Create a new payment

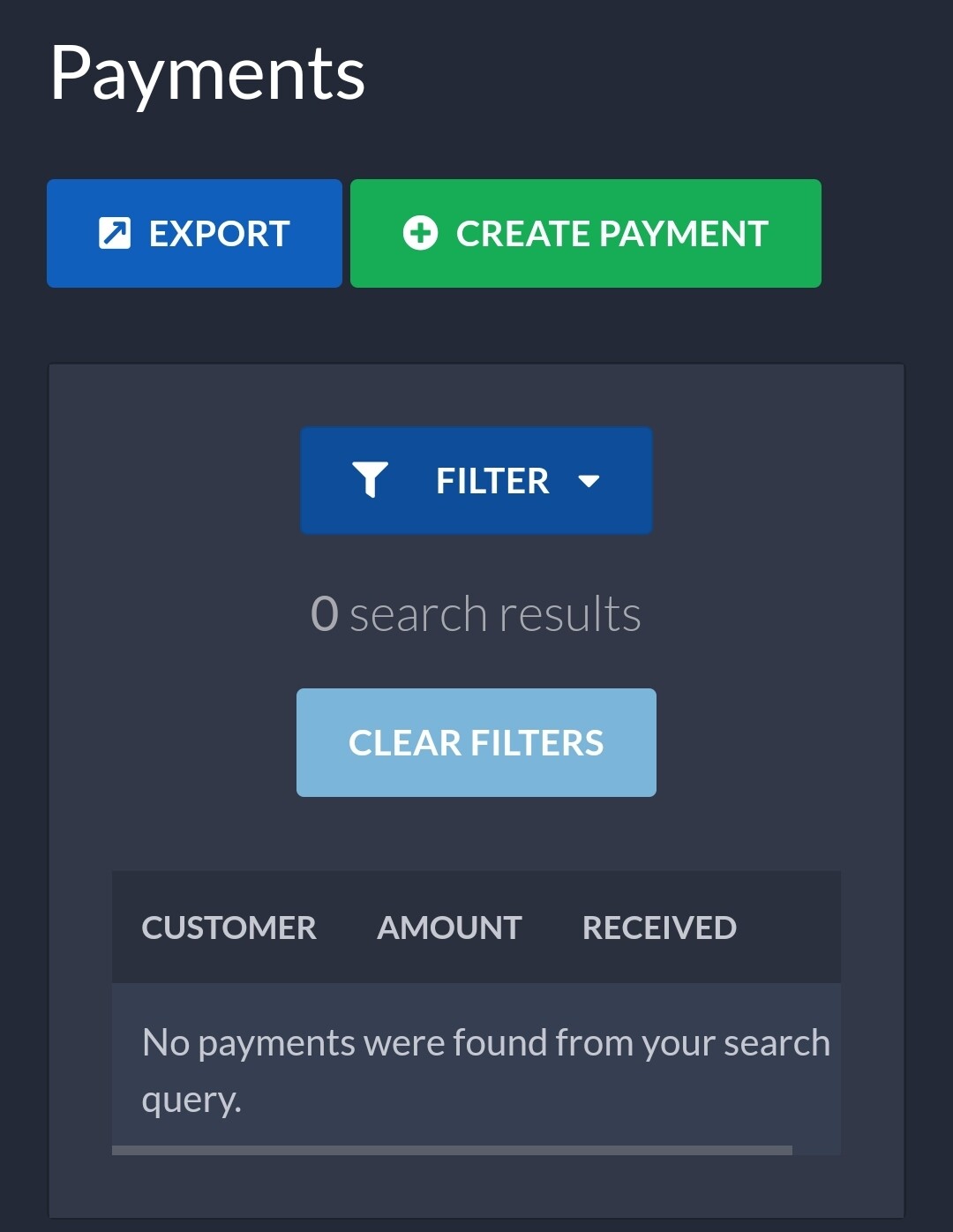point(586,234)
